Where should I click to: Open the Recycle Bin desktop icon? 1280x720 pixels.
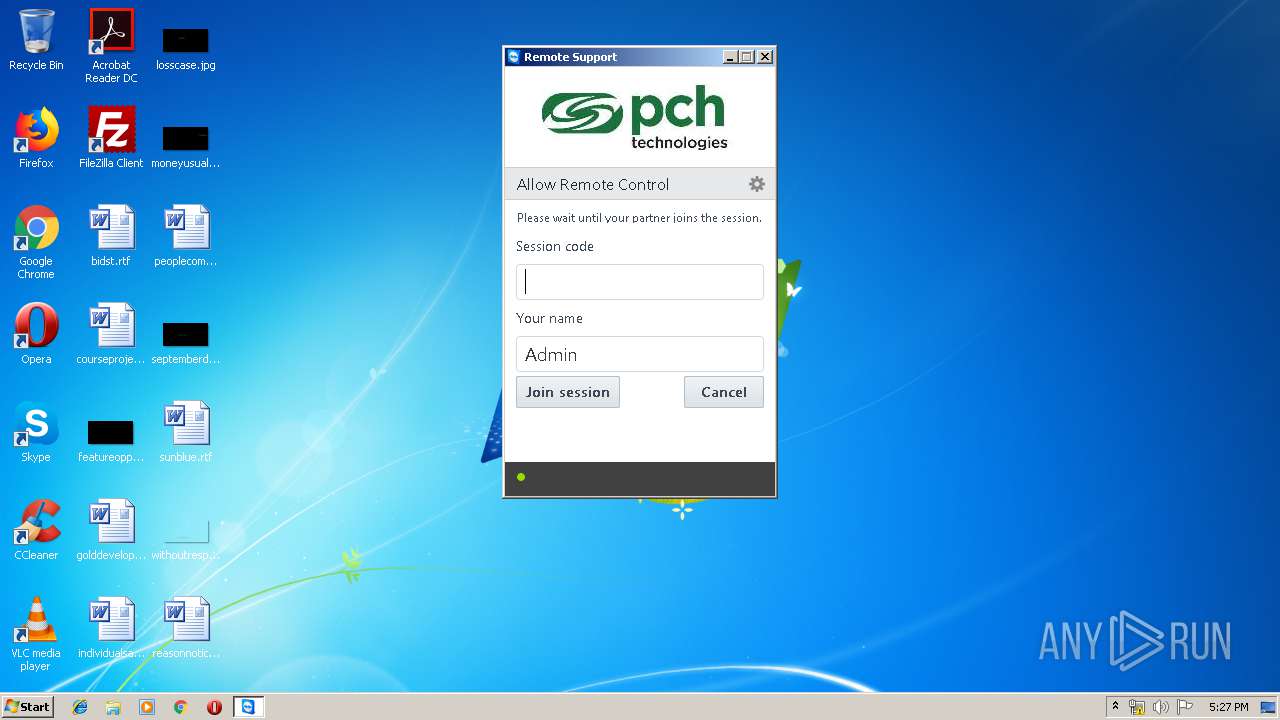pos(36,40)
